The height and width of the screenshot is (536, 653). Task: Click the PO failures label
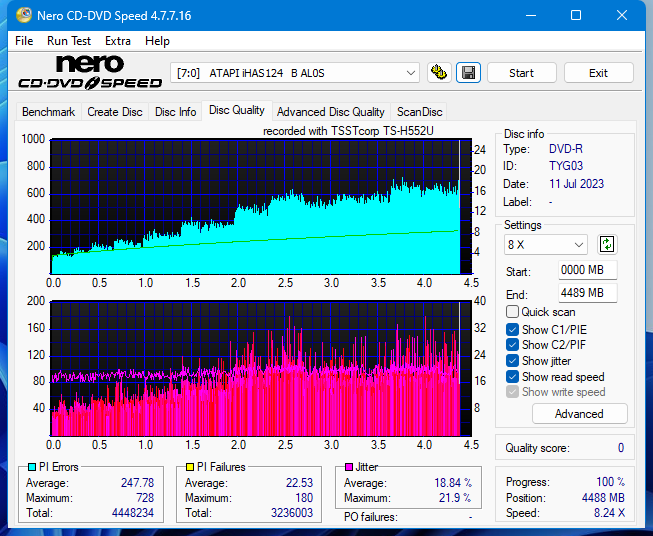[x=371, y=517]
